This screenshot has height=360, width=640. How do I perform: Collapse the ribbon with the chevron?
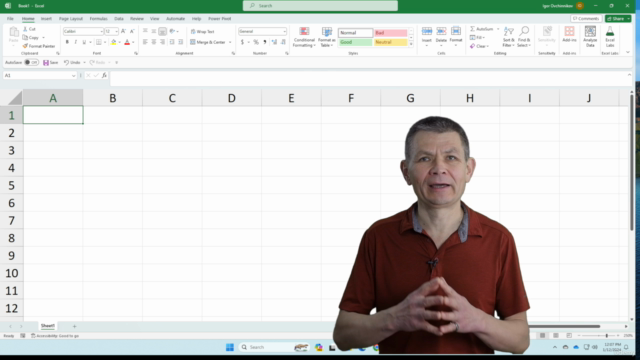click(x=628, y=53)
